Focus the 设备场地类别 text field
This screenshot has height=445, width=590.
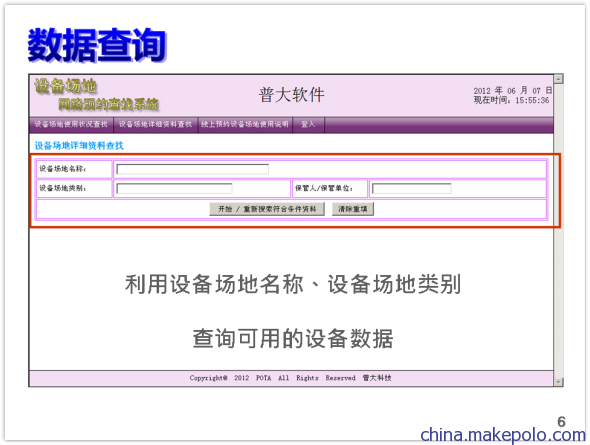tap(174, 188)
